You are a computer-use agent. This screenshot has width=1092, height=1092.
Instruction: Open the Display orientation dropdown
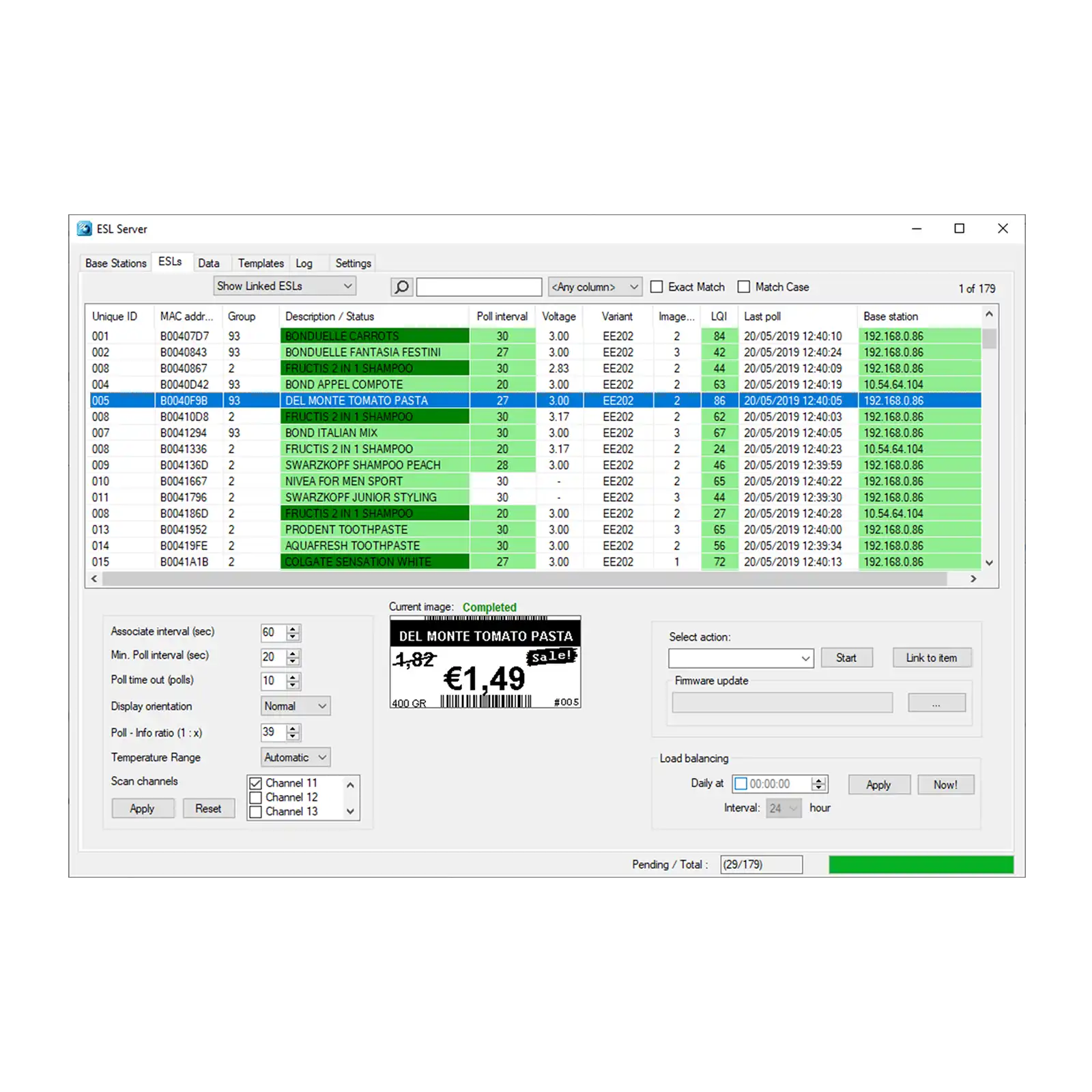[296, 706]
